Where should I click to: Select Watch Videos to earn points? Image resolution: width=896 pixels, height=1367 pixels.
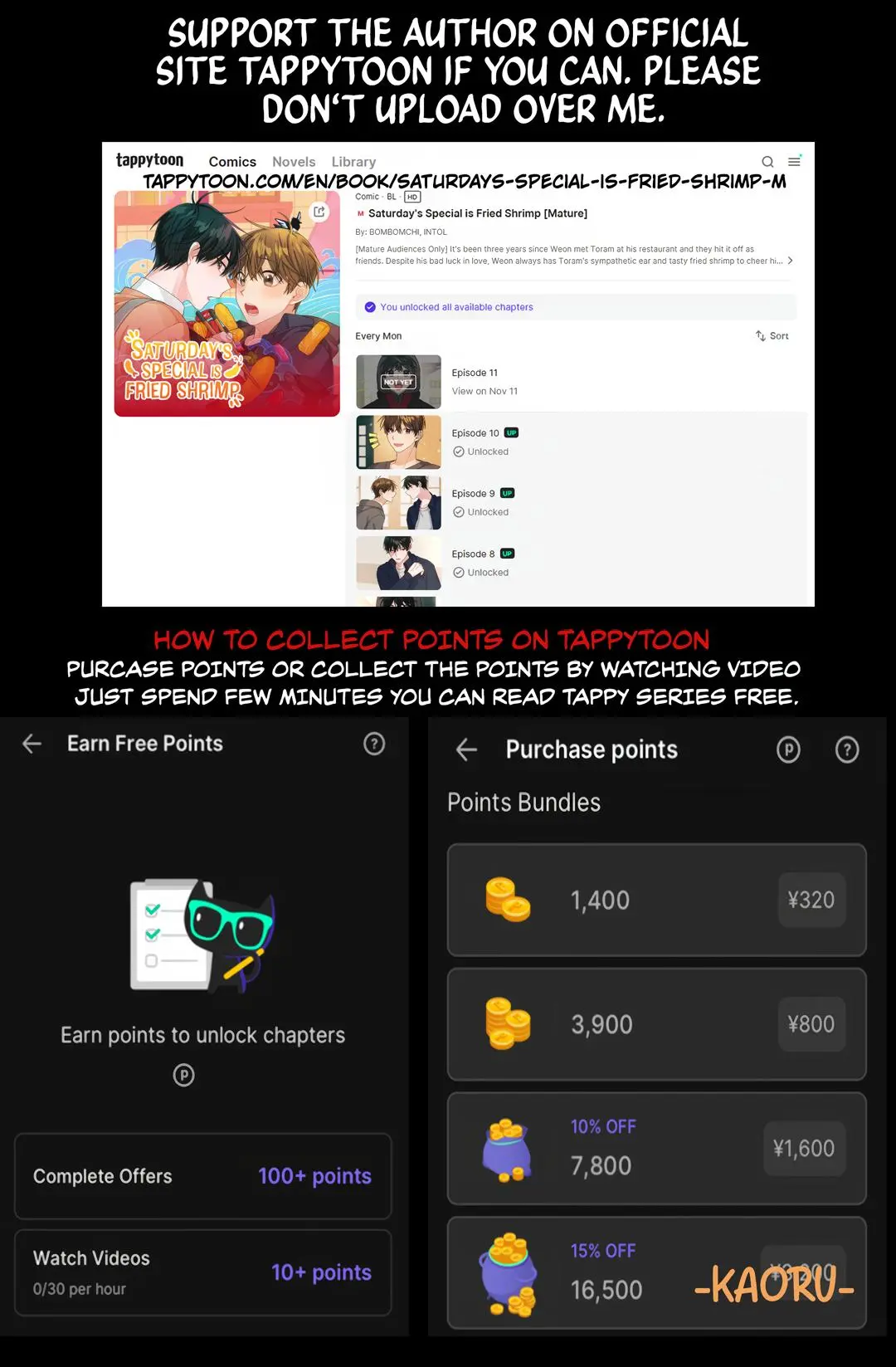[x=202, y=1272]
